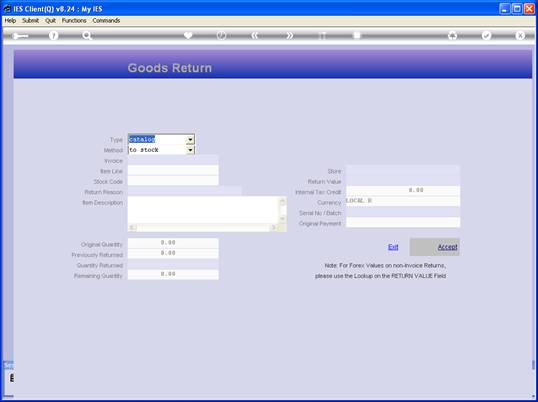Click the Return Value field

click(x=403, y=181)
